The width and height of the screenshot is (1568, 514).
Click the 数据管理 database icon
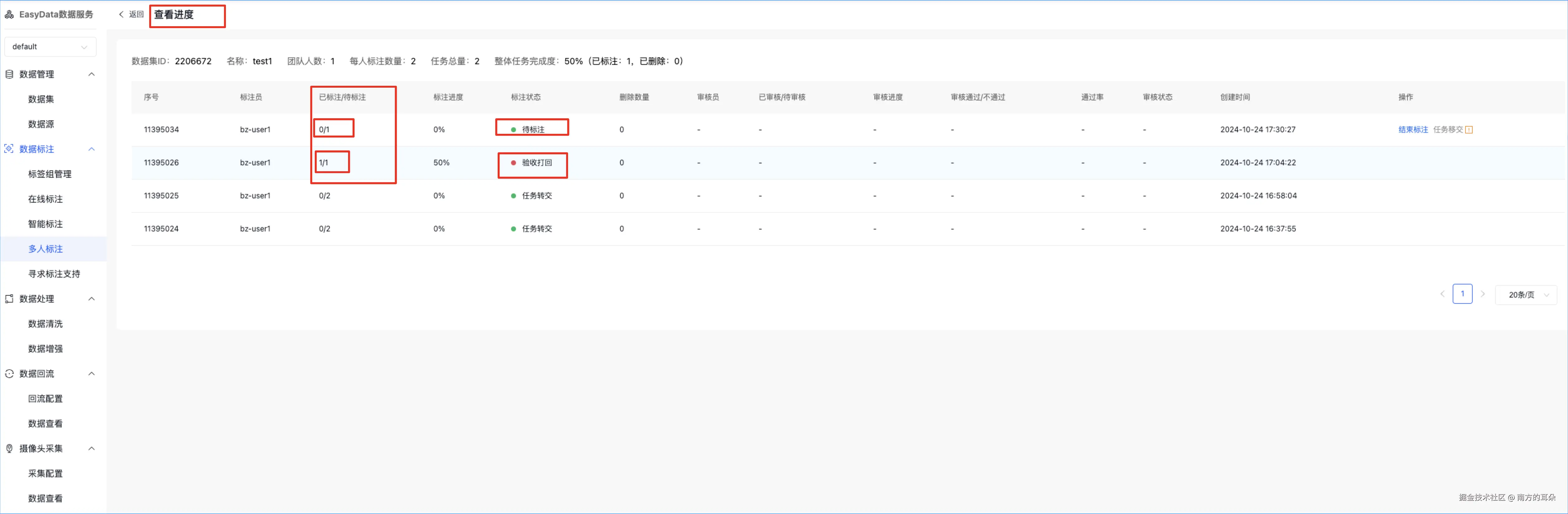(9, 74)
